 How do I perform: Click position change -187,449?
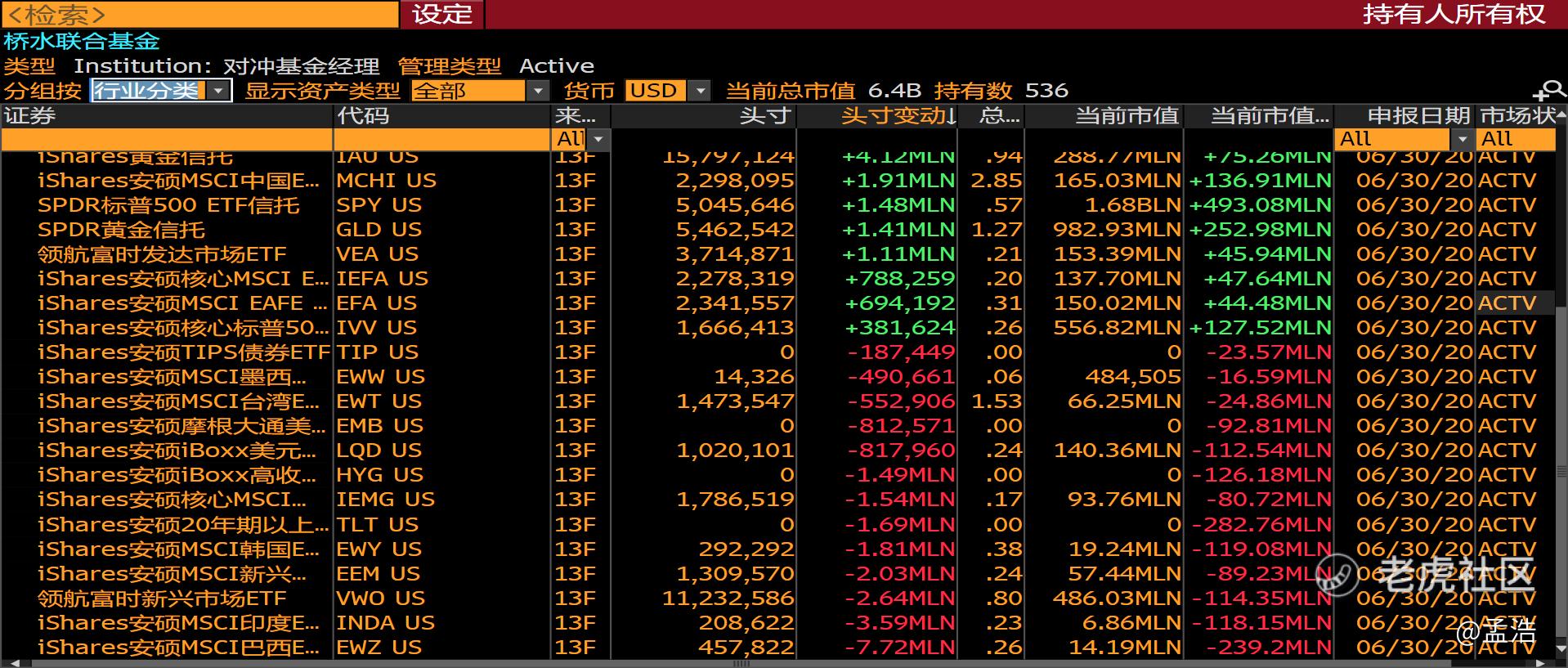[902, 352]
